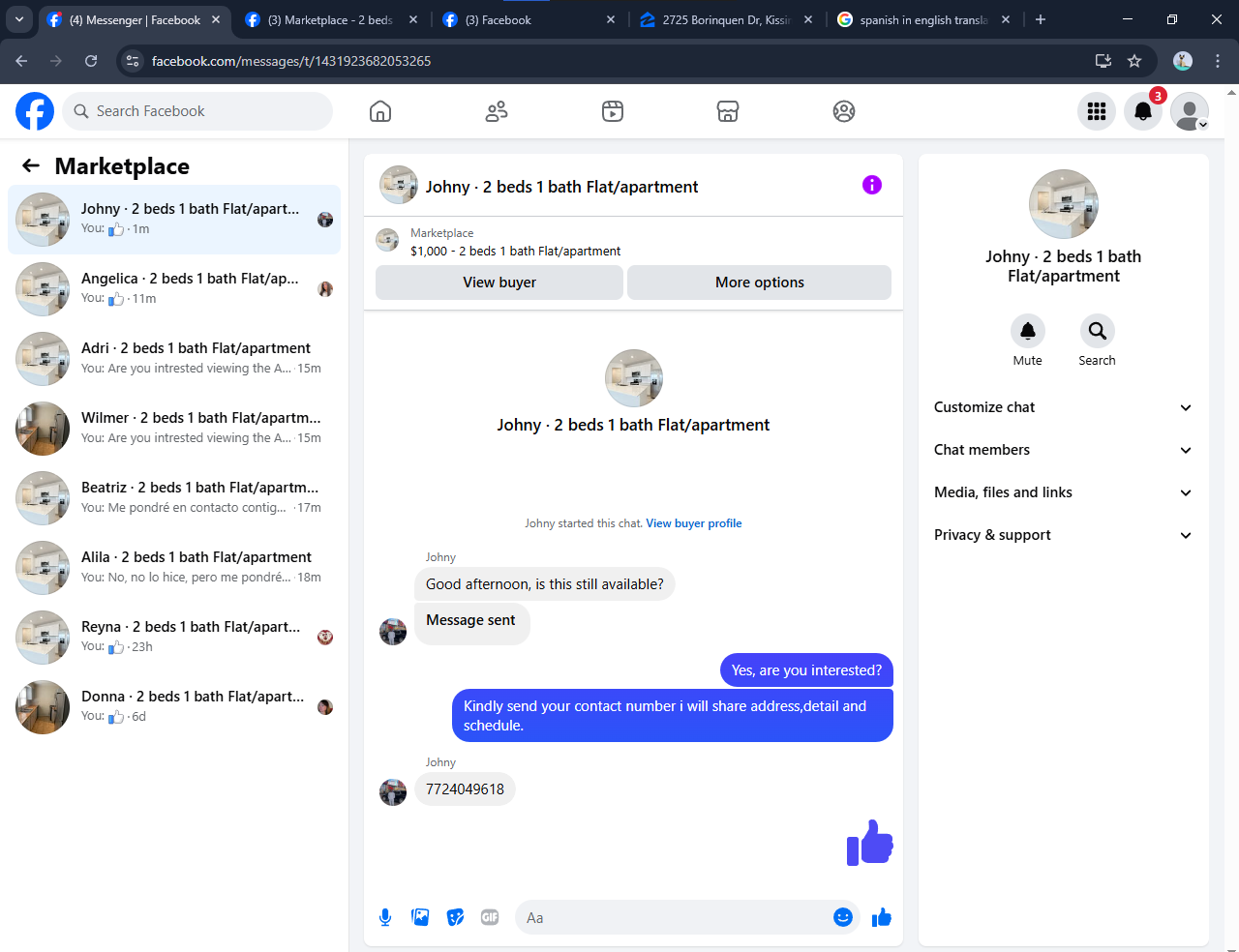Open Angelica conversation in the list
This screenshot has width=1239, height=952.
point(174,289)
